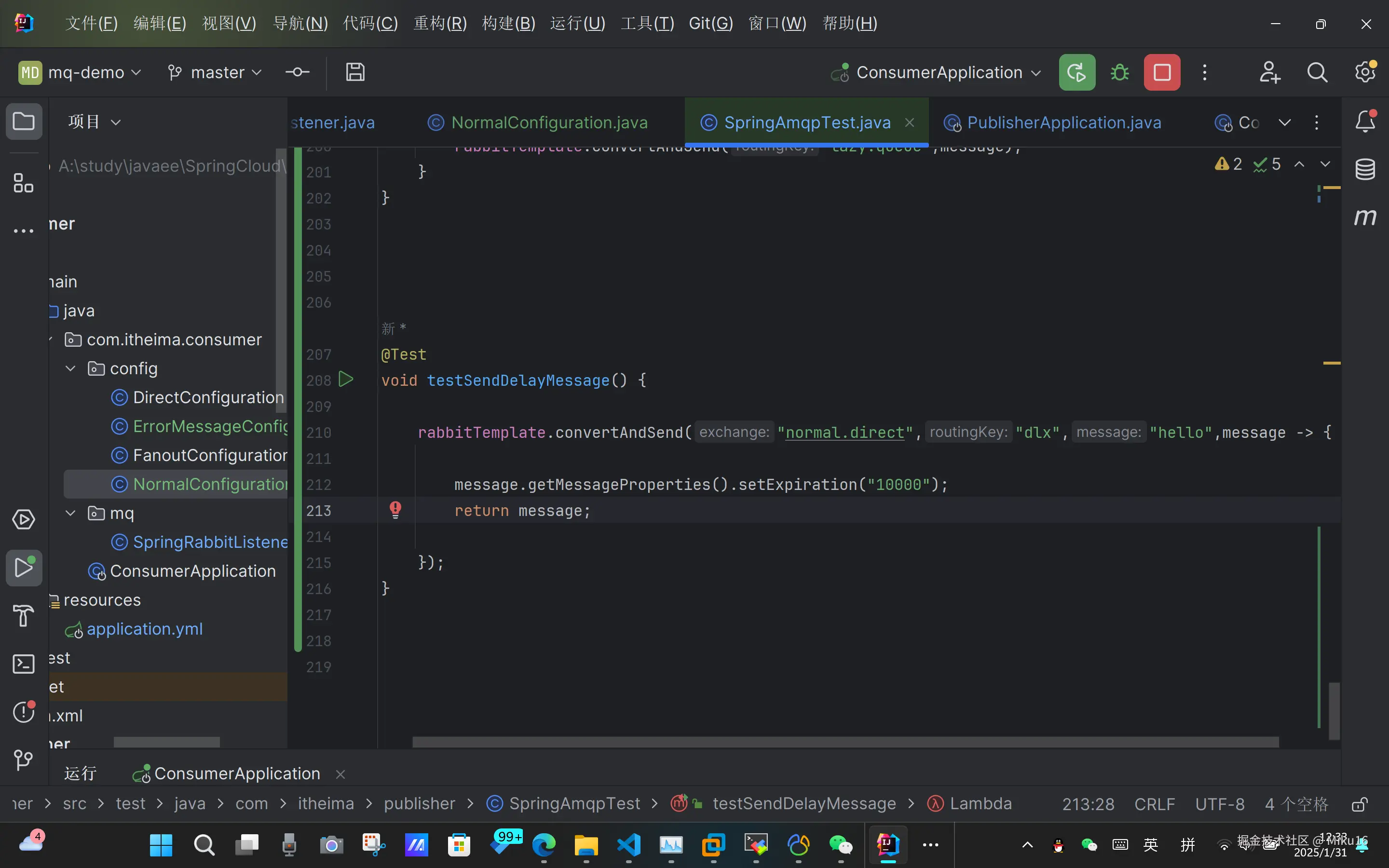The image size is (1389, 868).
Task: Collapse the config folder
Action: click(70, 368)
